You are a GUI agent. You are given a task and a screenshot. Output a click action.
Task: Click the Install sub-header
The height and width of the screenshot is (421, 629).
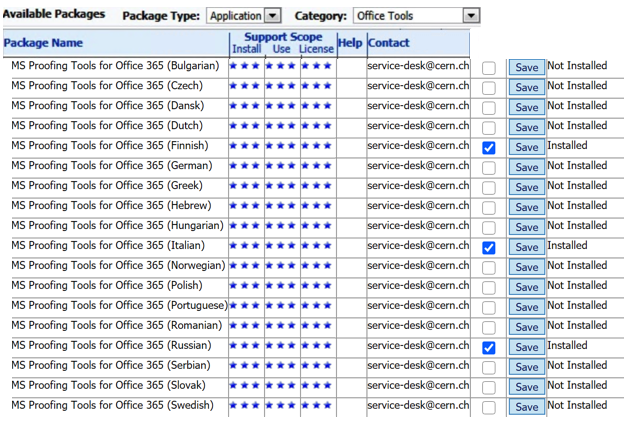click(247, 49)
